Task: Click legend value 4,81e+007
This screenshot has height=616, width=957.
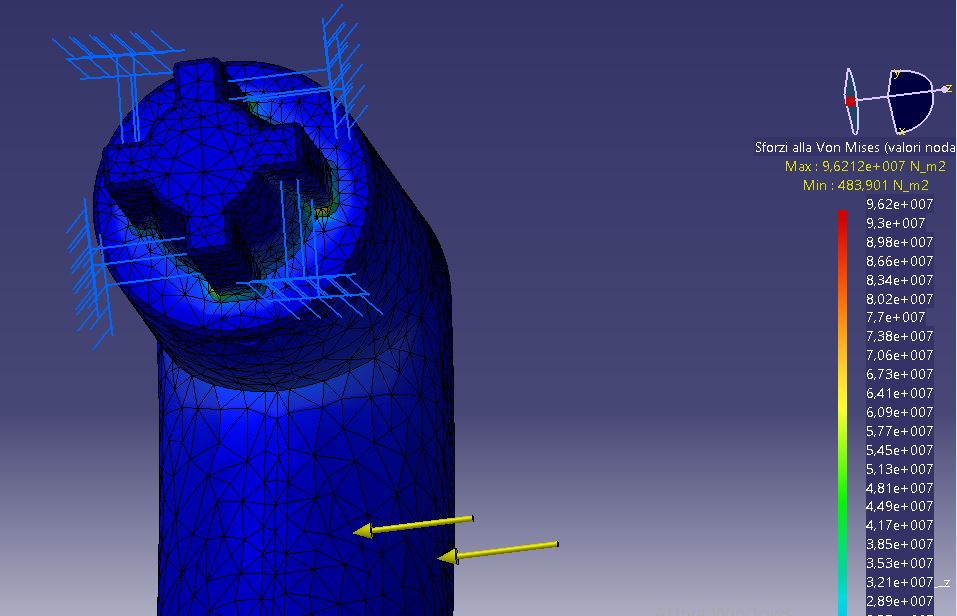Action: (900, 488)
